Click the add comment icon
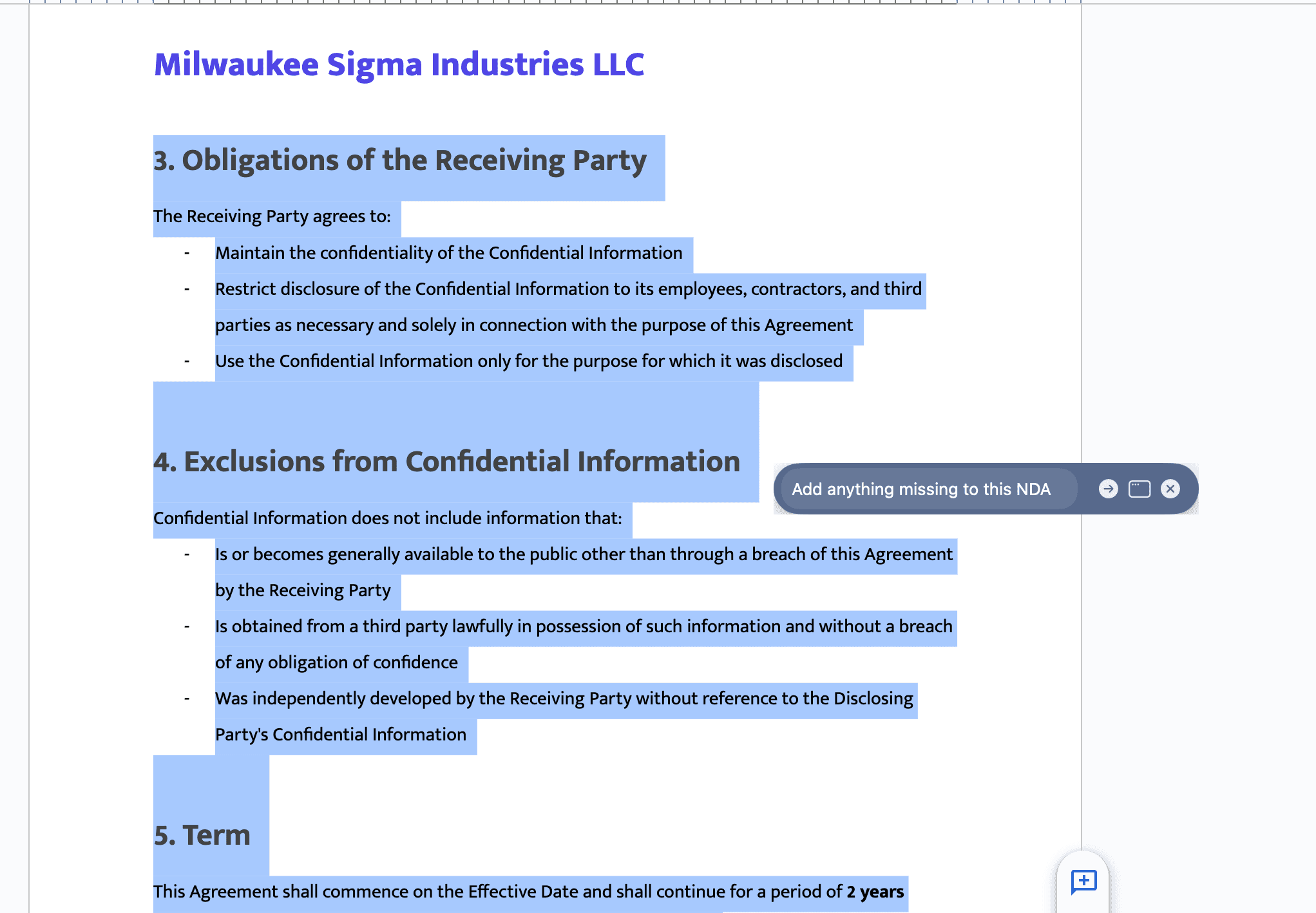The image size is (1316, 913). point(1083,881)
